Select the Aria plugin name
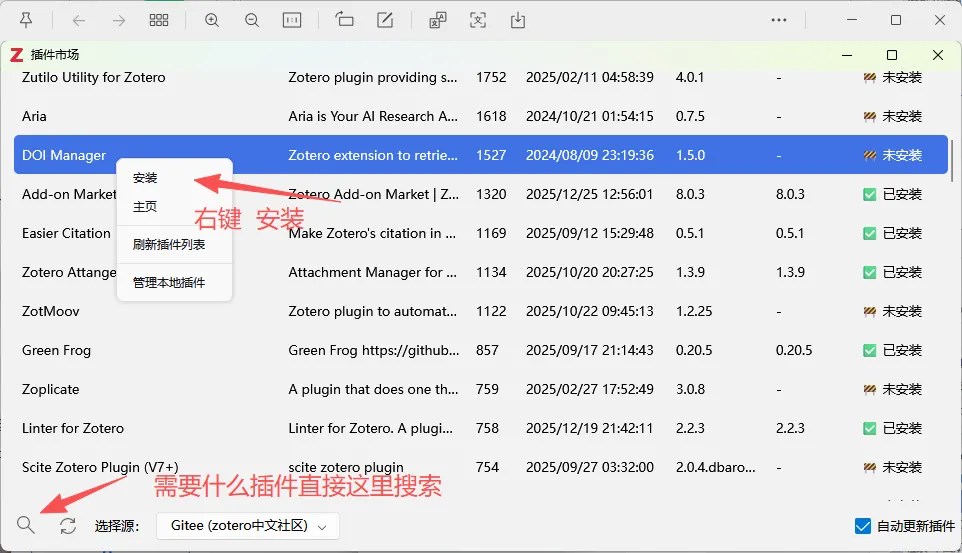The height and width of the screenshot is (553, 962). (34, 116)
